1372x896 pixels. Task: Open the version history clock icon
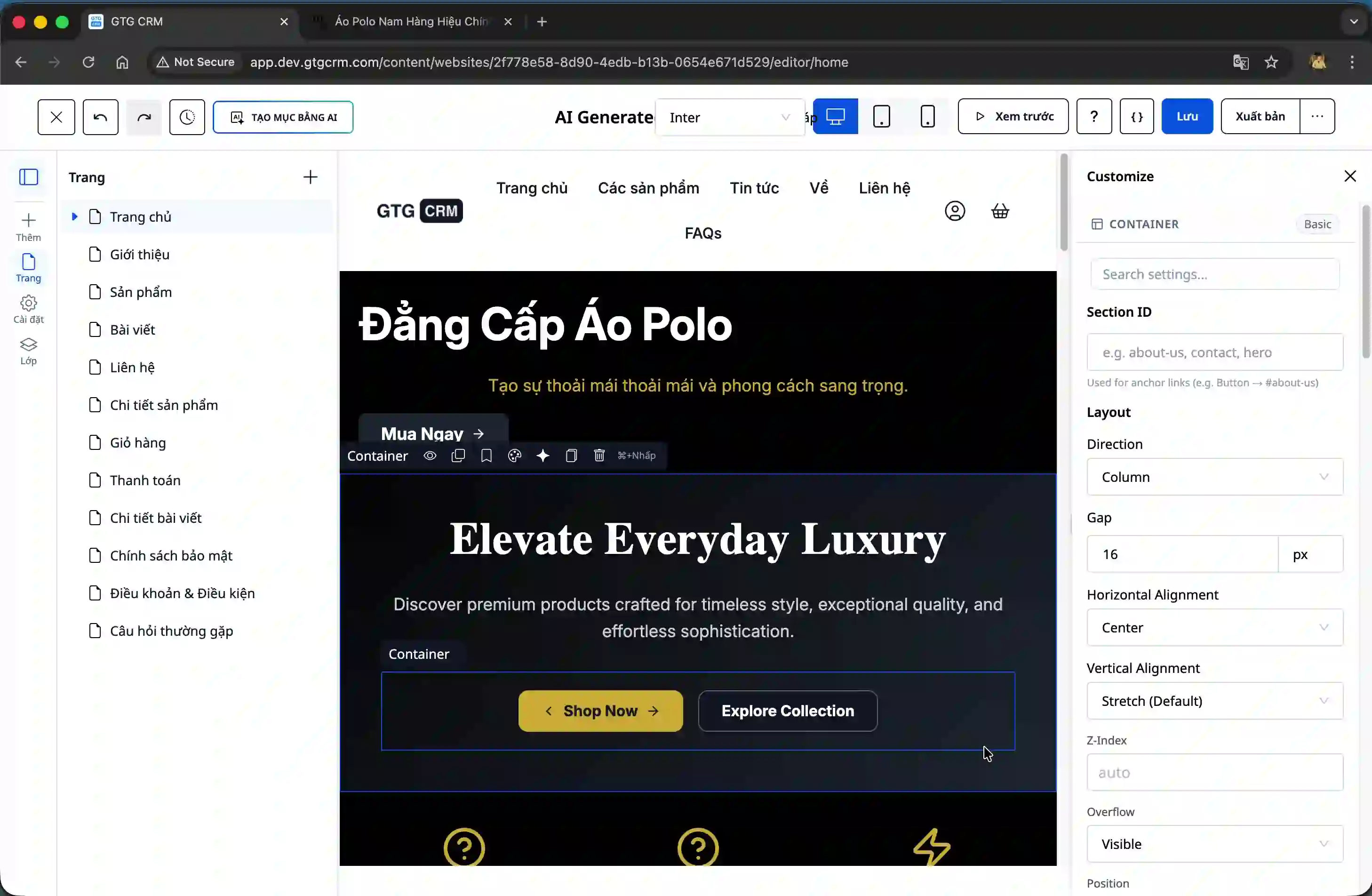187,117
